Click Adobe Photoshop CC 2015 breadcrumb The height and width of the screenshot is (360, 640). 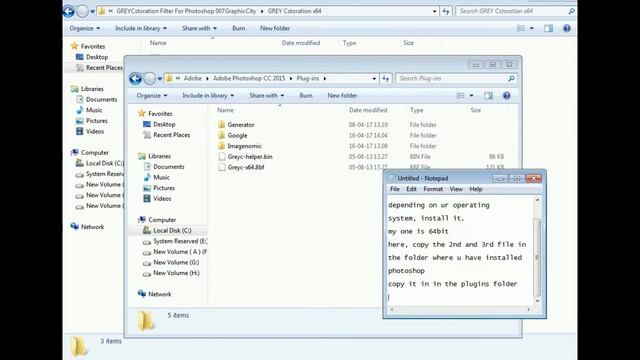click(x=249, y=78)
